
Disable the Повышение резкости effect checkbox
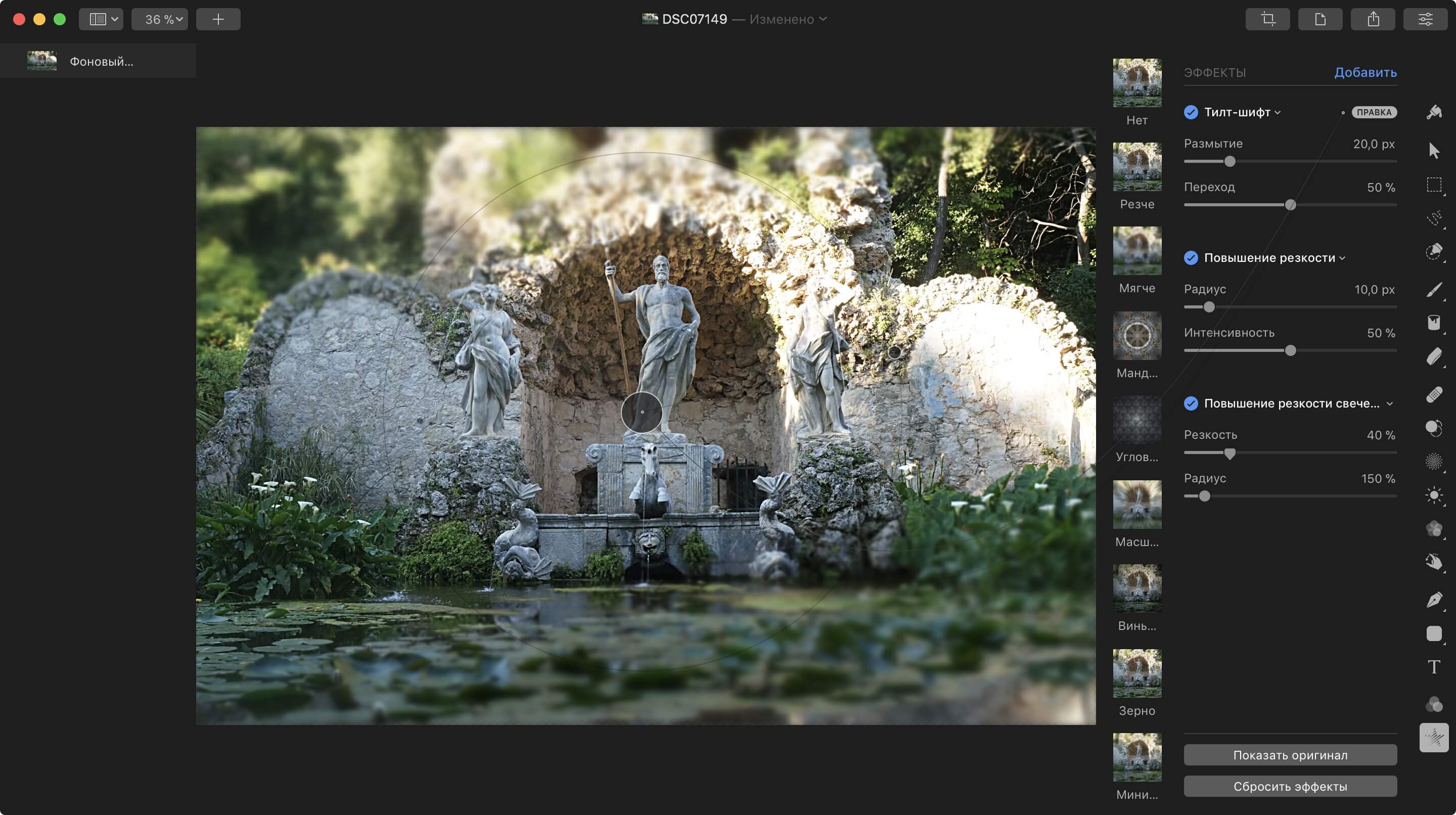pyautogui.click(x=1191, y=258)
